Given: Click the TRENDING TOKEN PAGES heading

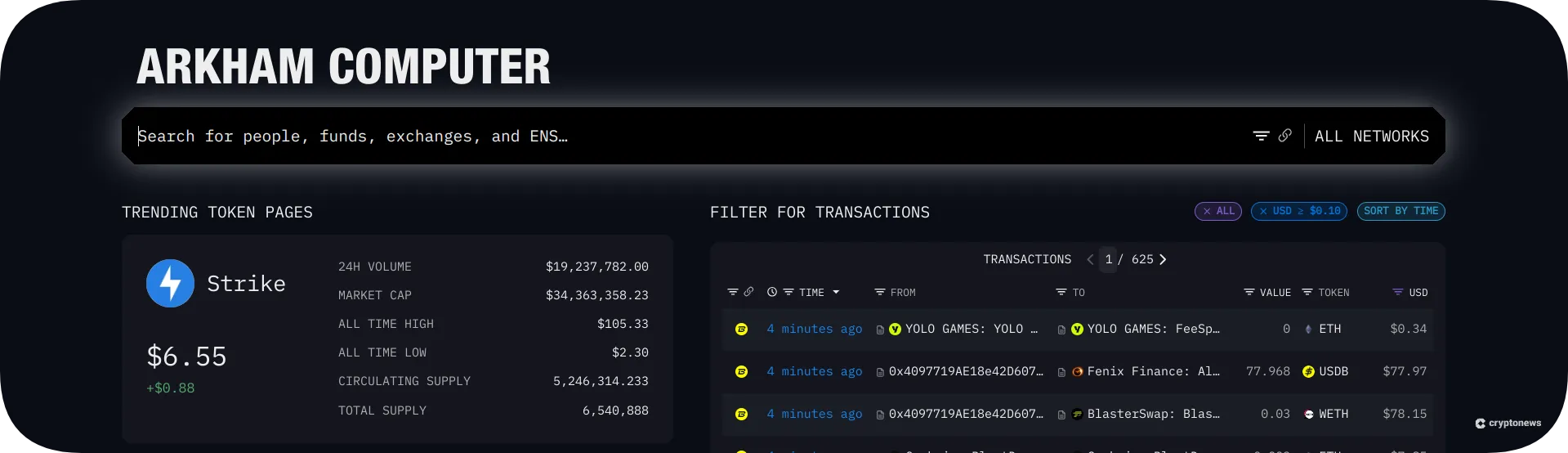Looking at the screenshot, I should coord(217,213).
